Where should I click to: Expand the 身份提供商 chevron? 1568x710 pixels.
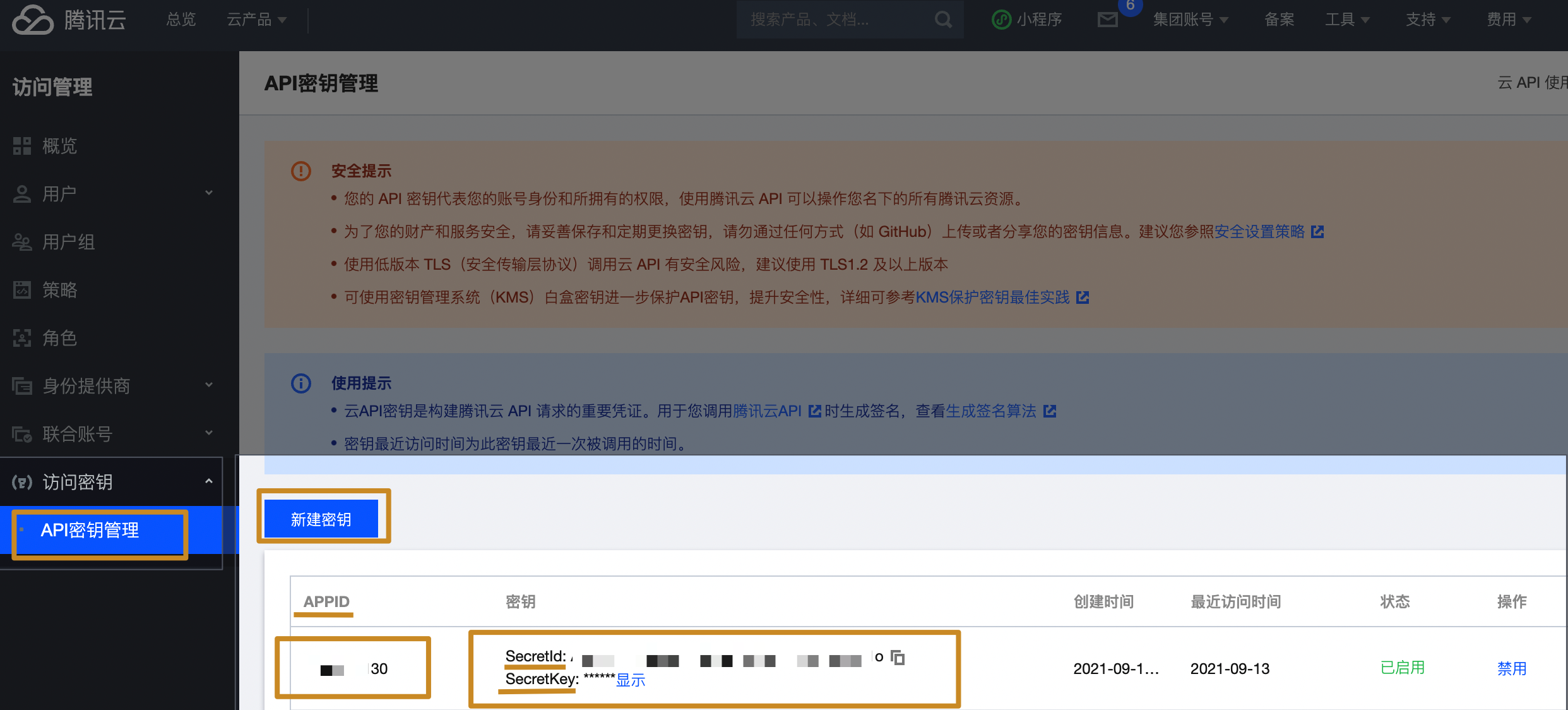click(209, 385)
